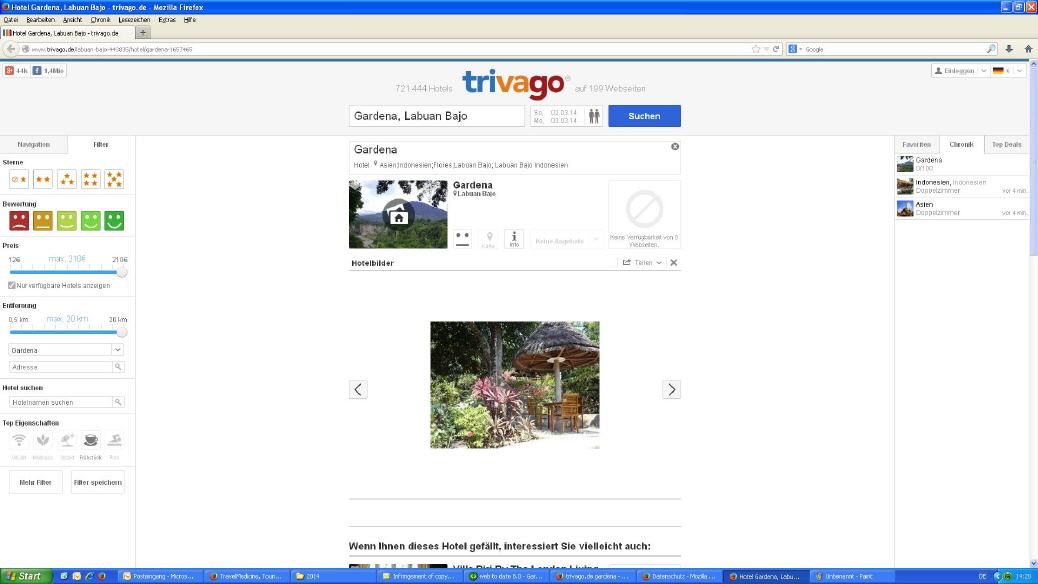Show the previous hotel image
This screenshot has height=584, width=1038.
[x=358, y=389]
